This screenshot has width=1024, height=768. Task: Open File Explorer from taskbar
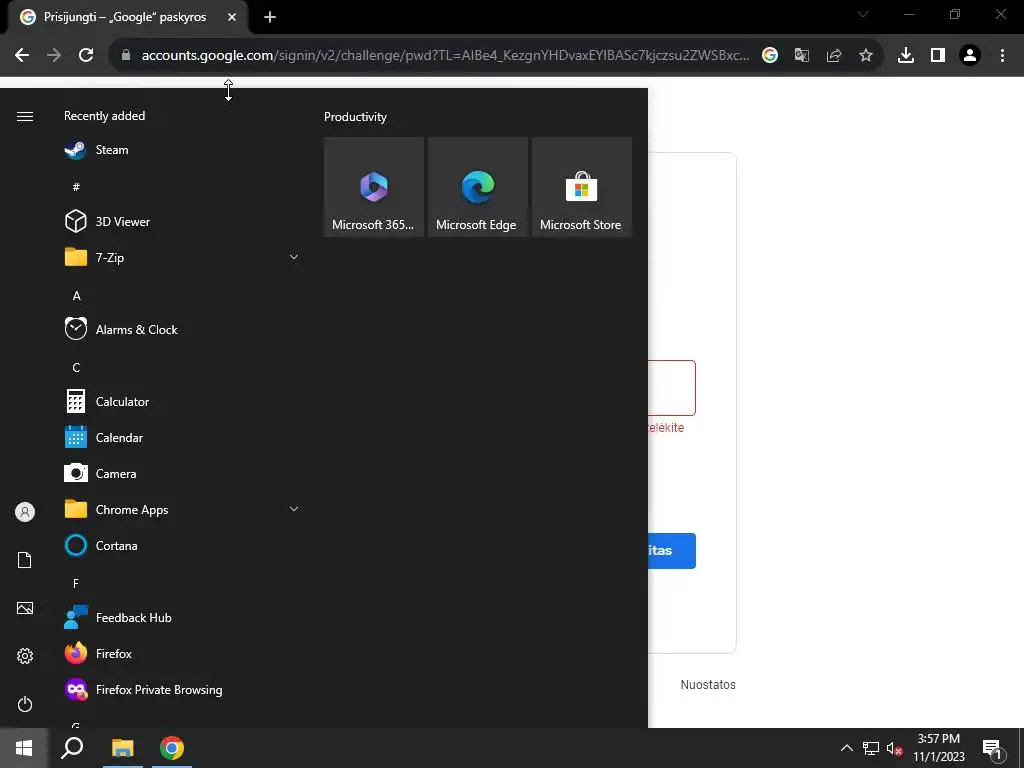point(122,748)
